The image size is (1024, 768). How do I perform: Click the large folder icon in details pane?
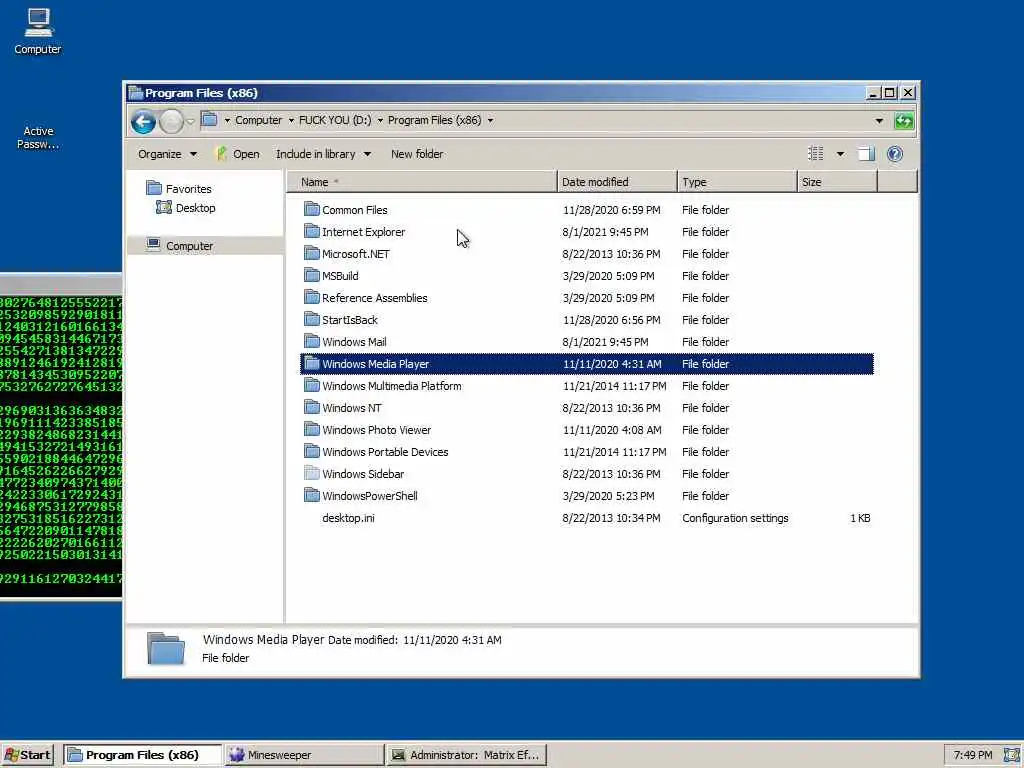[x=166, y=648]
